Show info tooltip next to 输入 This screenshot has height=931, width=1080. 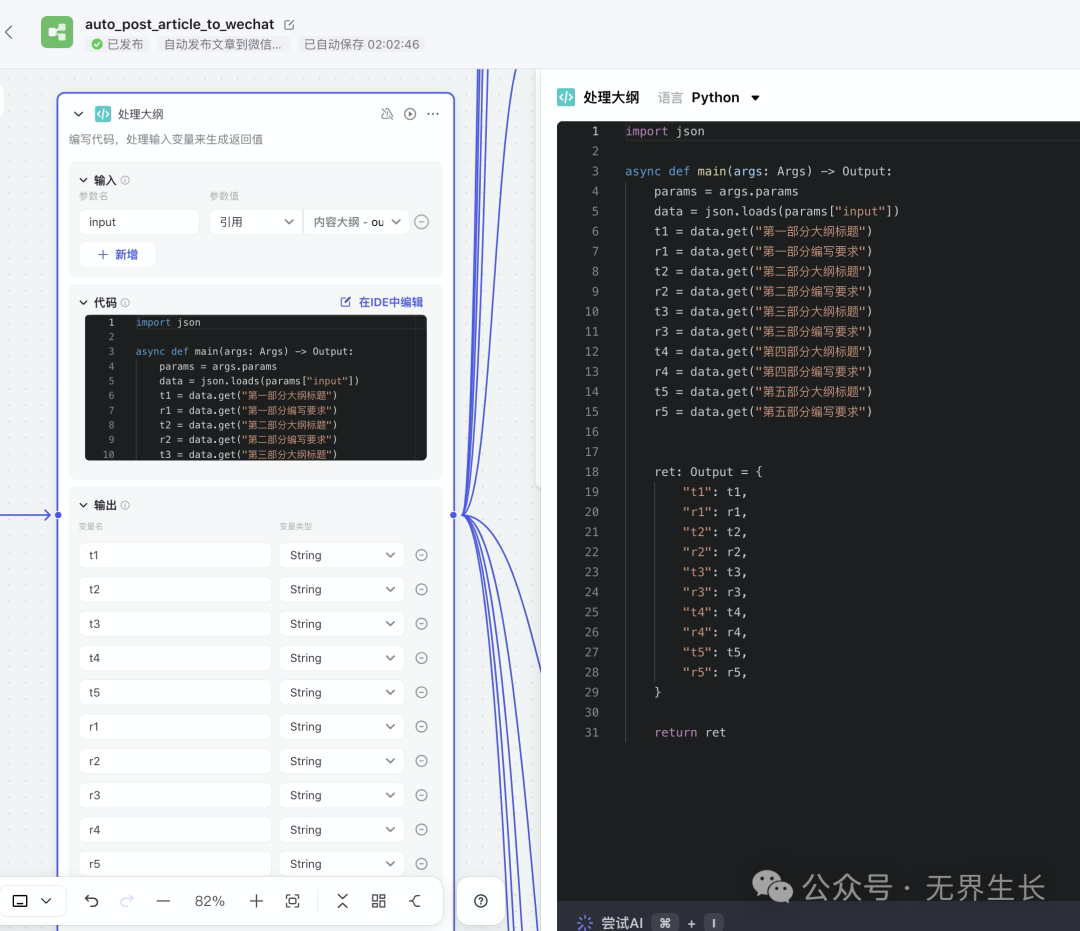(125, 180)
